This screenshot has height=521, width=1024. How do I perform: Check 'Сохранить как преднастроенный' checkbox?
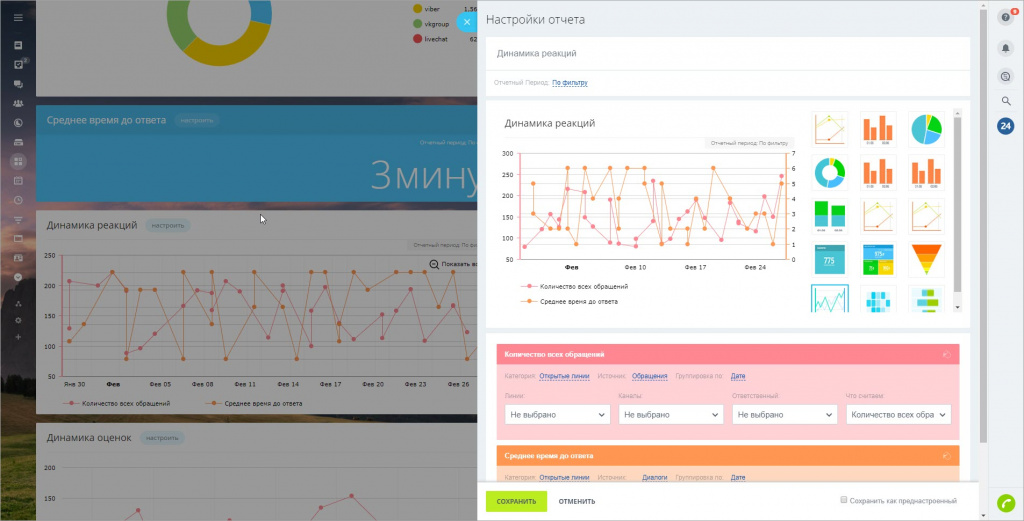844,500
